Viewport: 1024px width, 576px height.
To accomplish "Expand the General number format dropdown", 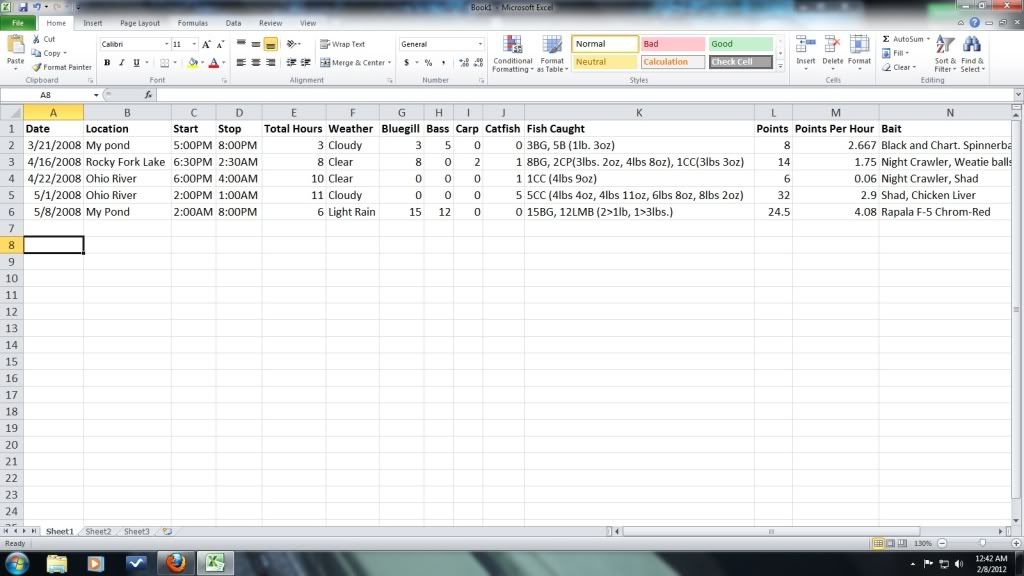I will (x=480, y=44).
